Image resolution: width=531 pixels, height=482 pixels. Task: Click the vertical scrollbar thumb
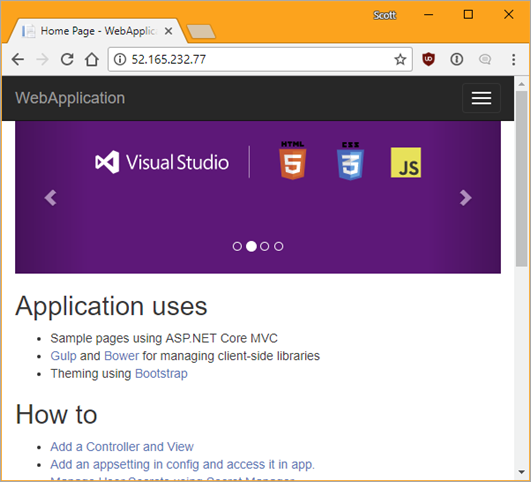click(x=522, y=179)
